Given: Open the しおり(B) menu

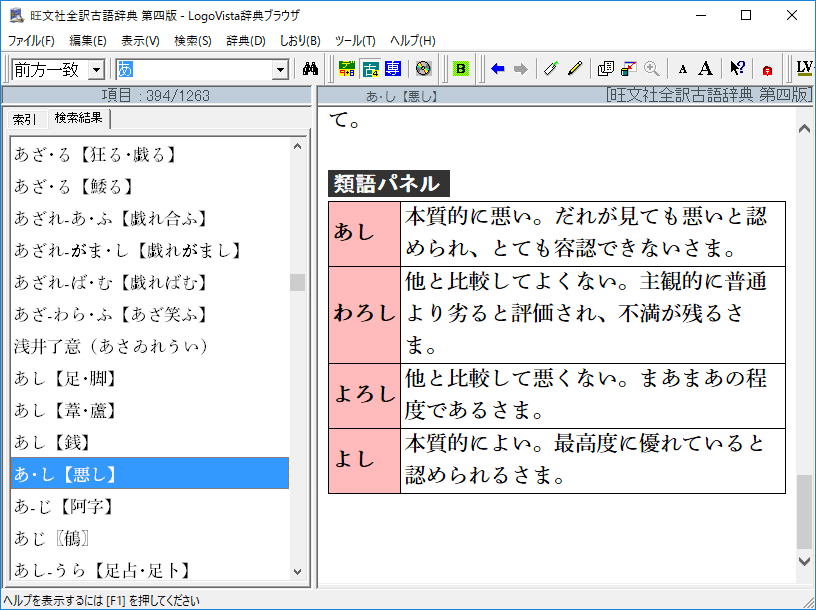Looking at the screenshot, I should [x=300, y=41].
